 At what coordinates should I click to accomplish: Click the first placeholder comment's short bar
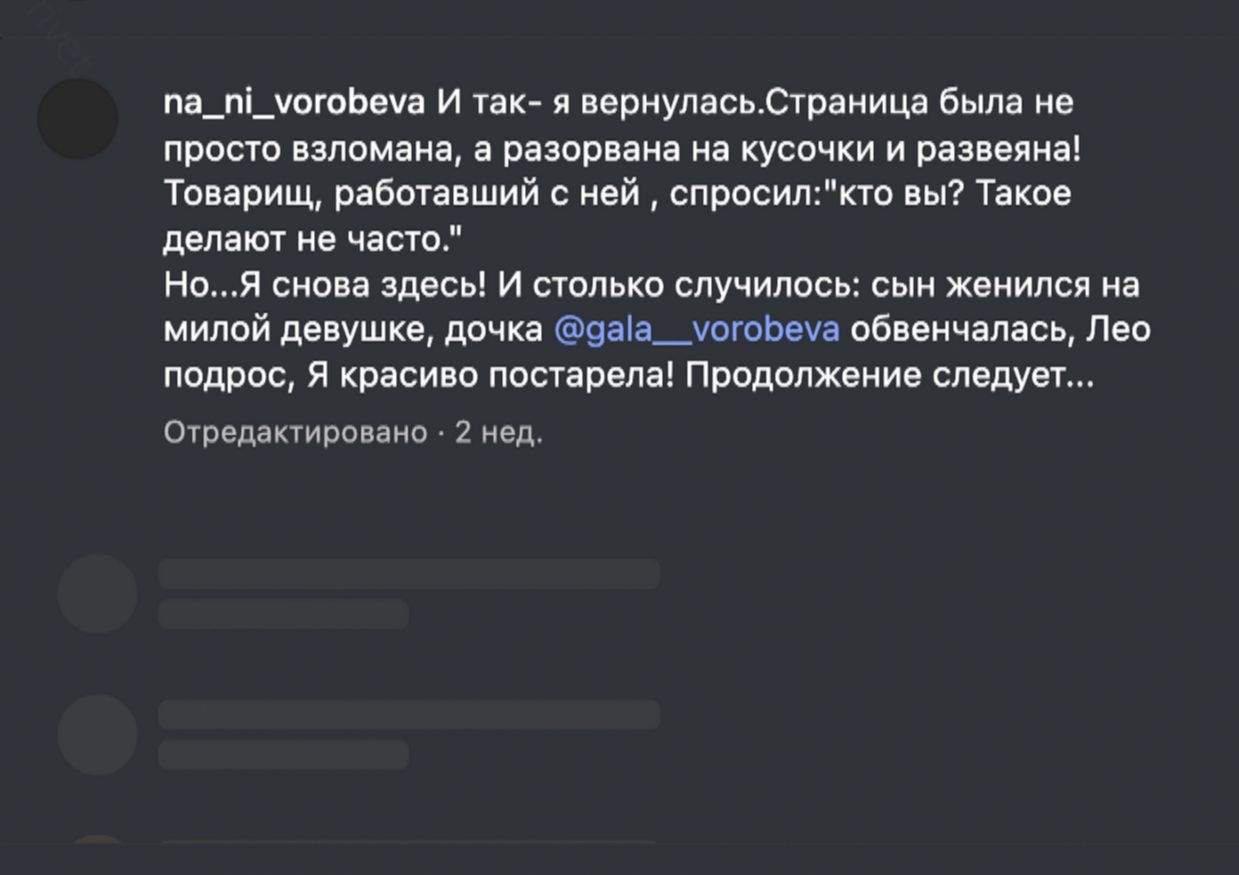pos(283,614)
